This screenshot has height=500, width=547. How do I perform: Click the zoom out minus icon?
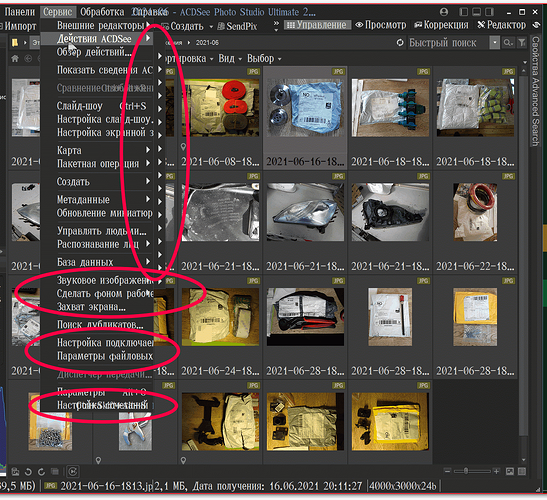448,471
